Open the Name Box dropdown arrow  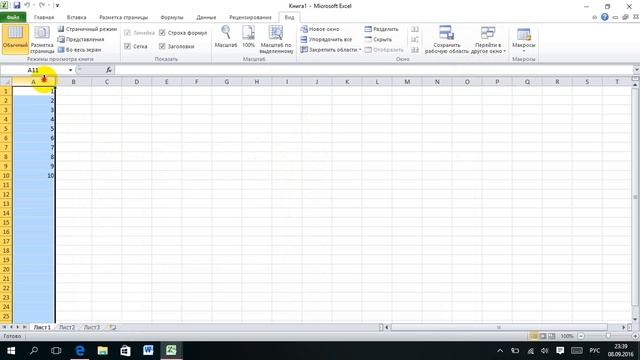pos(70,70)
